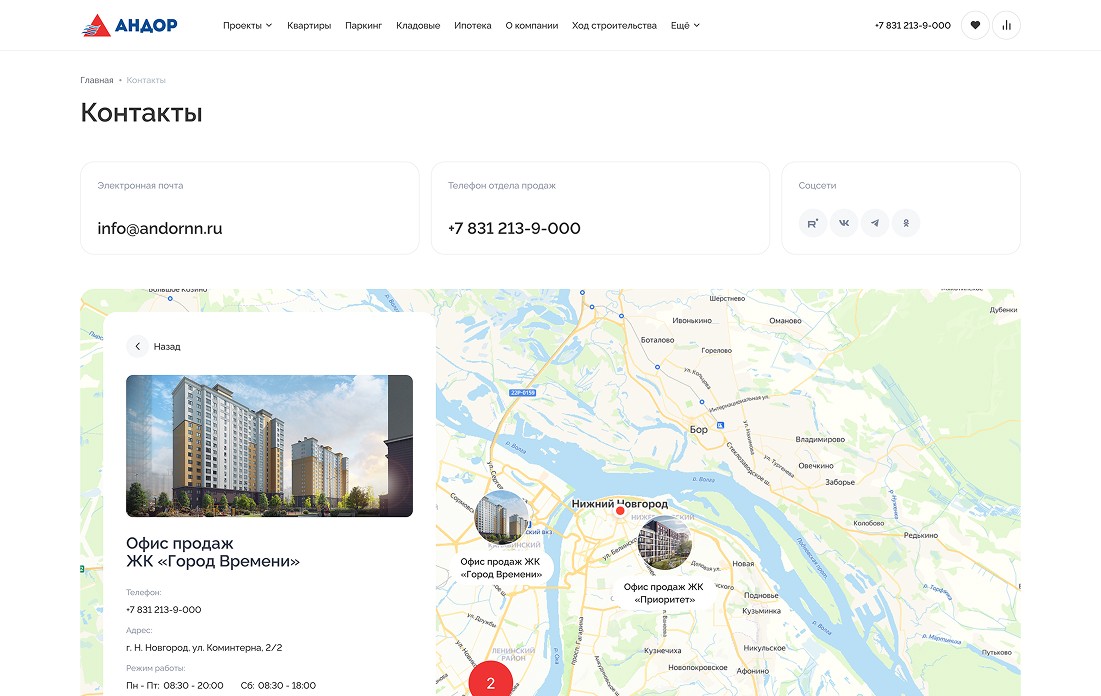
Task: Open comparison via the bar chart icon
Action: pos(1006,25)
